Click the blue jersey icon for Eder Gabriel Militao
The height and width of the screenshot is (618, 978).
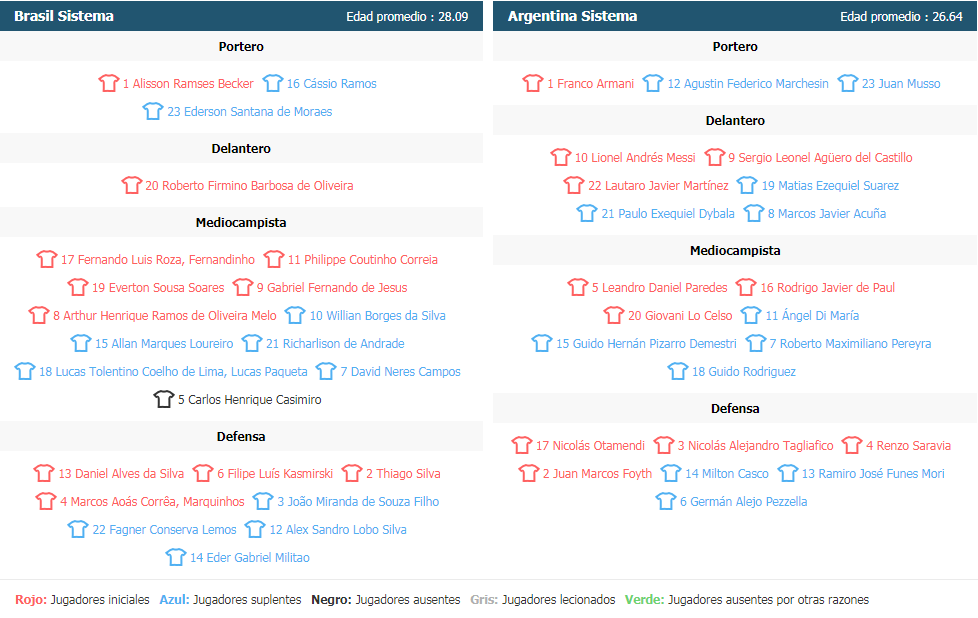click(176, 558)
